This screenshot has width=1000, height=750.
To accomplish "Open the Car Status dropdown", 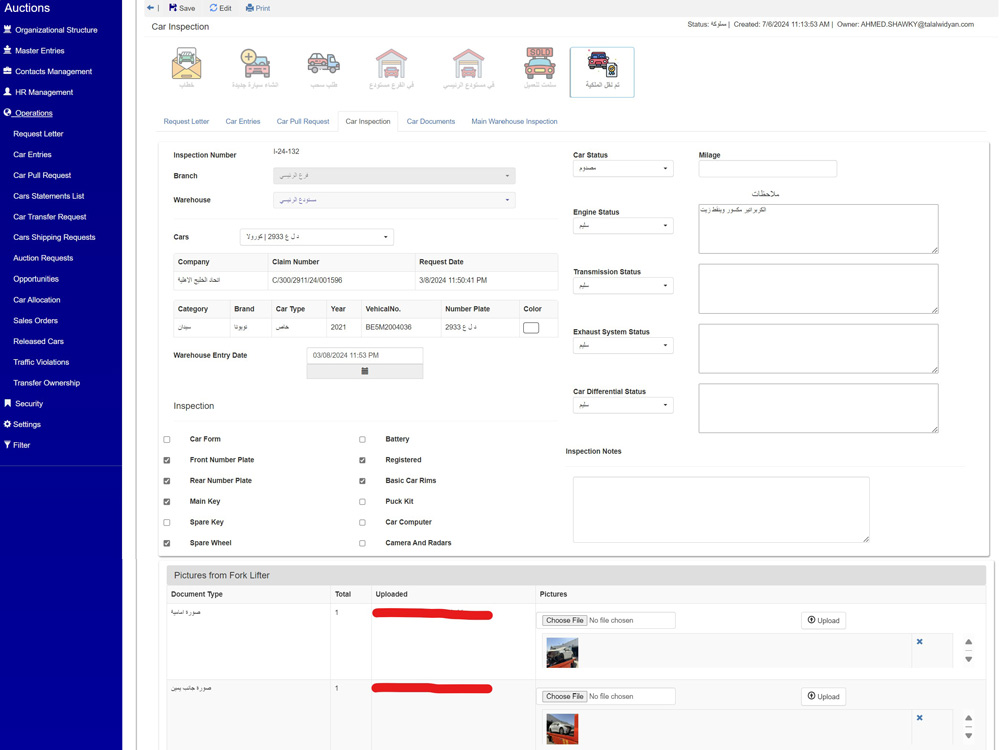I will coord(623,168).
